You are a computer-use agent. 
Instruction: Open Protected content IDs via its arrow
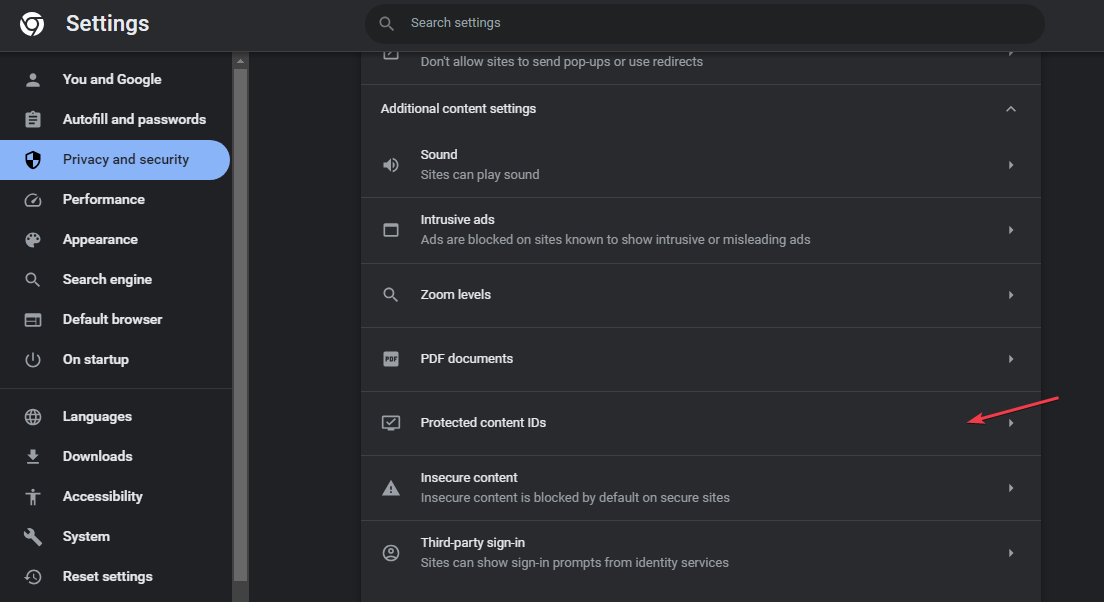click(1010, 423)
